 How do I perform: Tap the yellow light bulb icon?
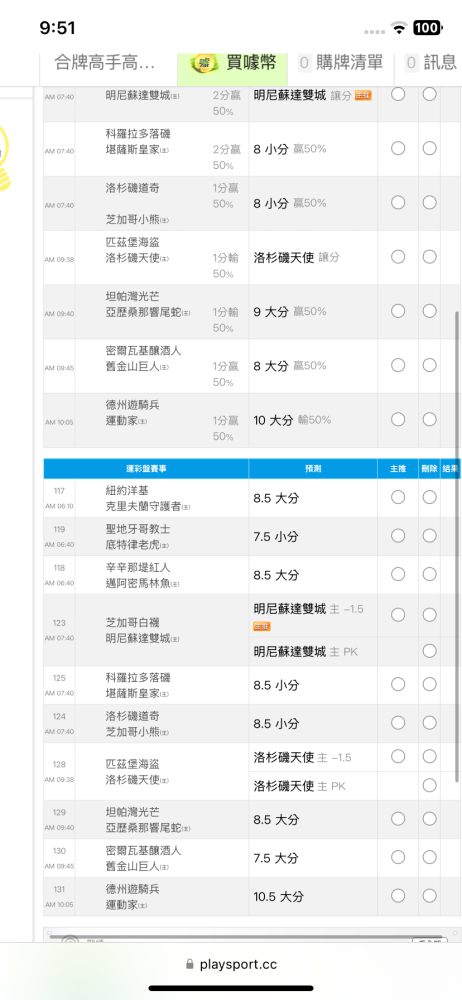(5, 156)
